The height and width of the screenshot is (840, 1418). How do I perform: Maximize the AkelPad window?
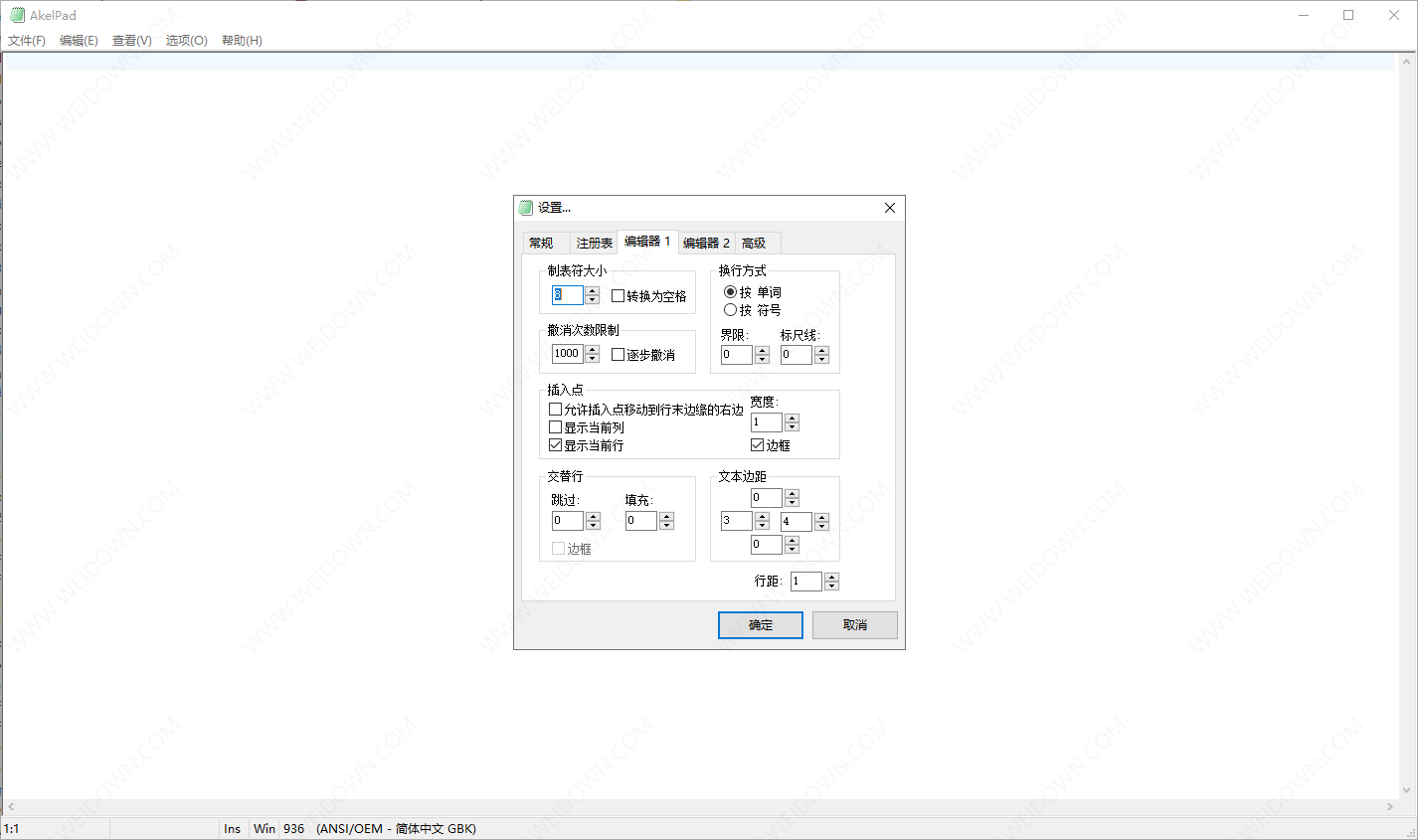point(1348,15)
